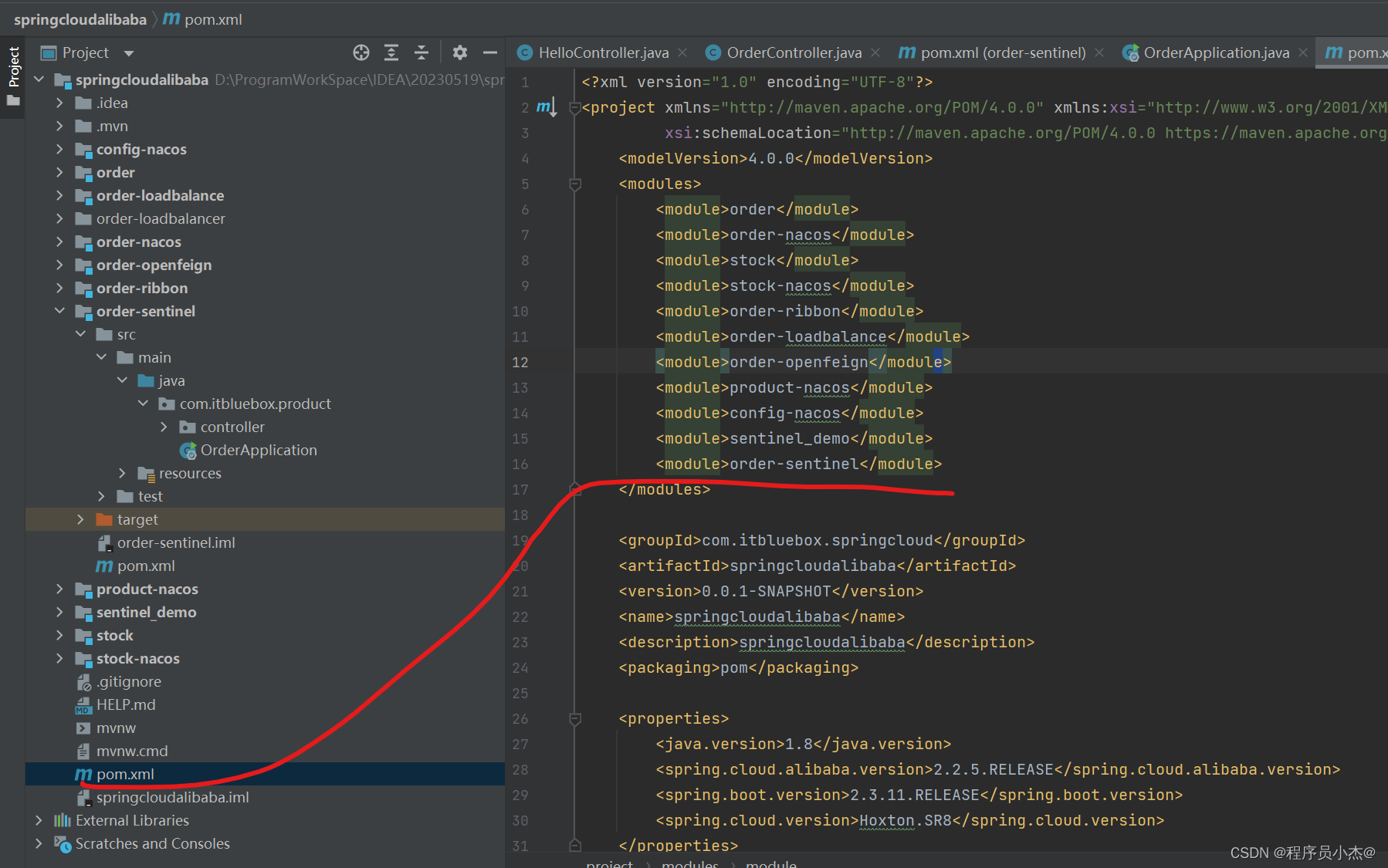Hide the Project tool window with minus icon

[x=489, y=52]
